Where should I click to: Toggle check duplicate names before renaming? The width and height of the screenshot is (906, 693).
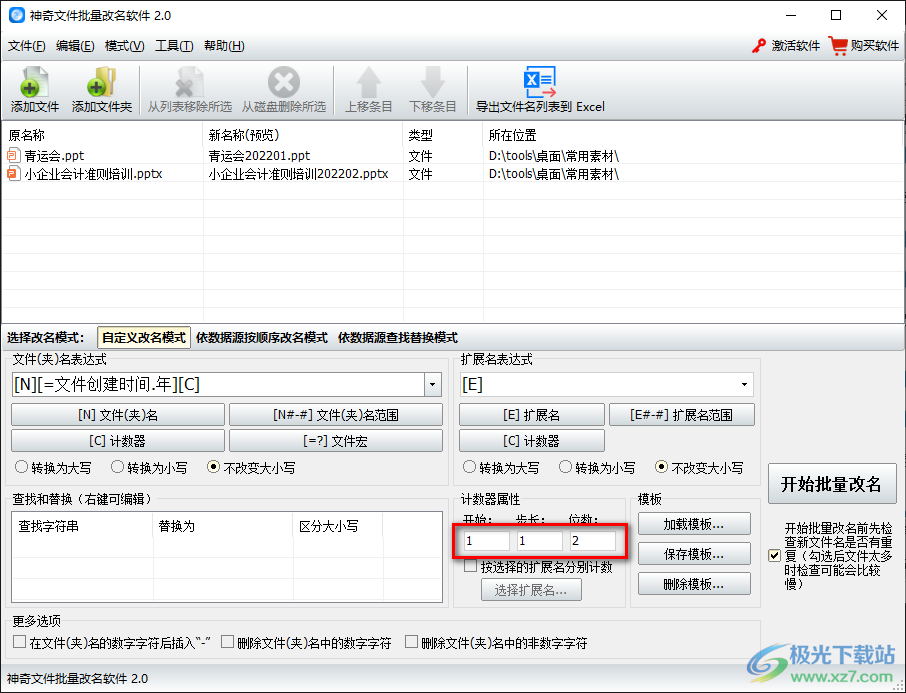coord(774,555)
